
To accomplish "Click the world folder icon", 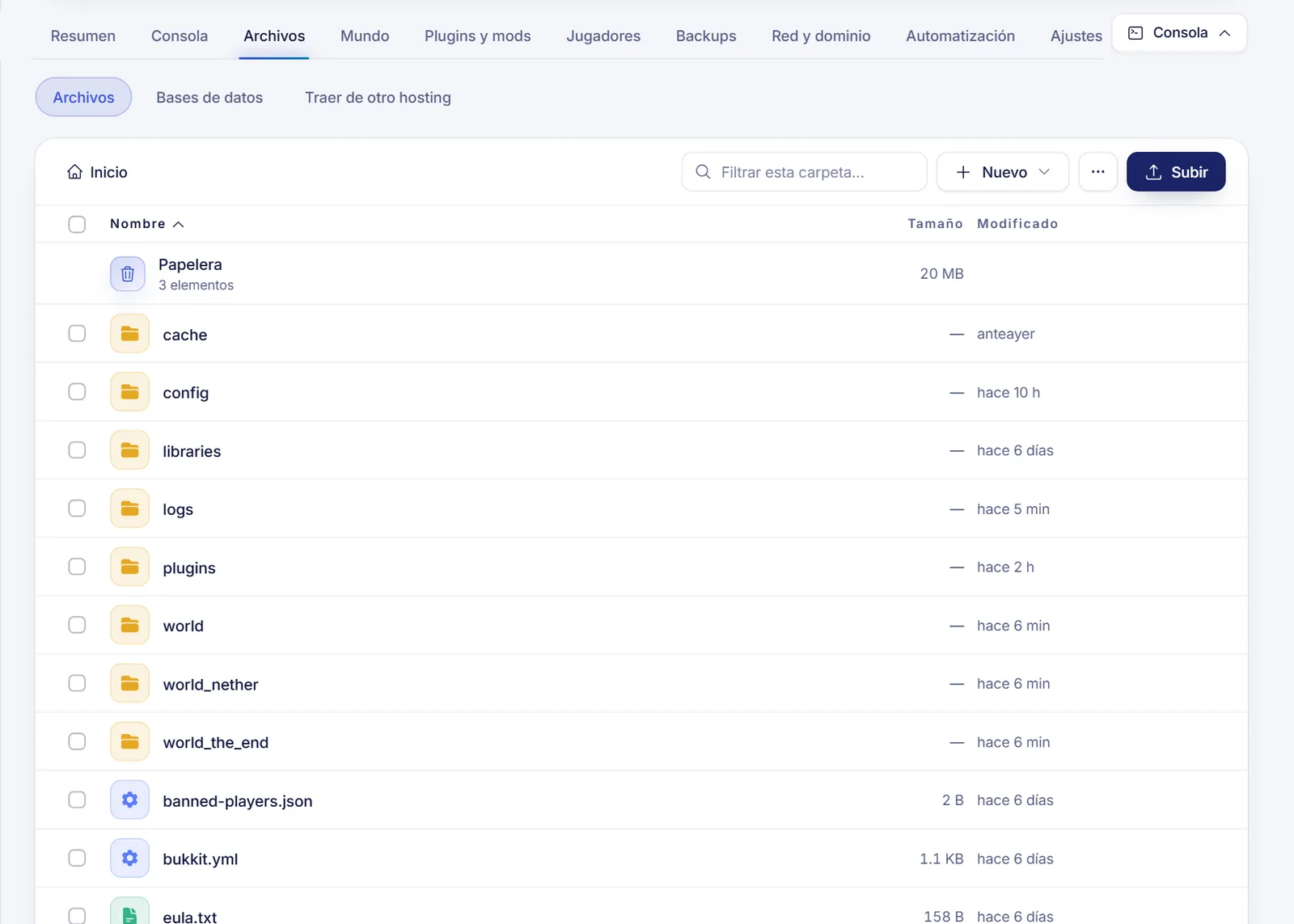I will [129, 625].
